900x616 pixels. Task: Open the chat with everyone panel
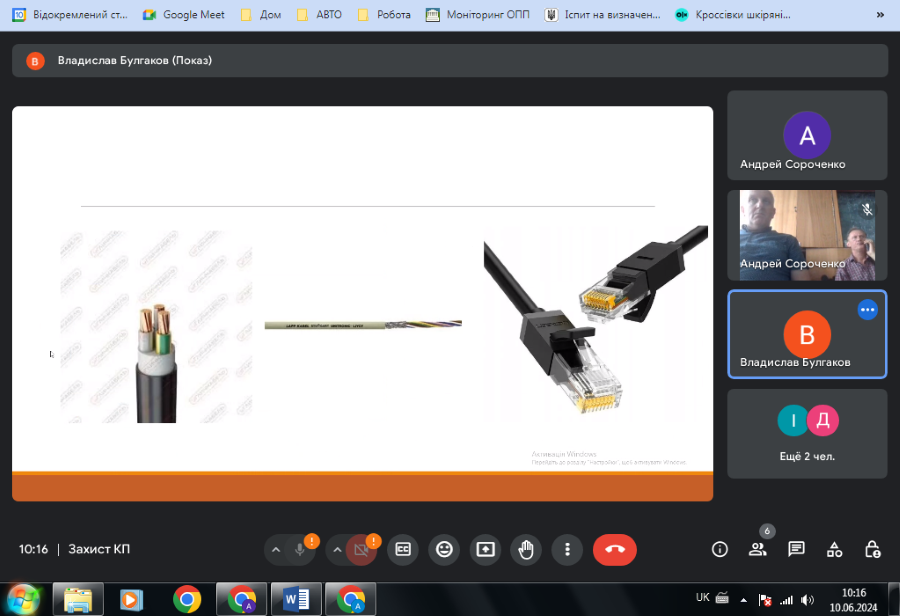click(x=796, y=549)
